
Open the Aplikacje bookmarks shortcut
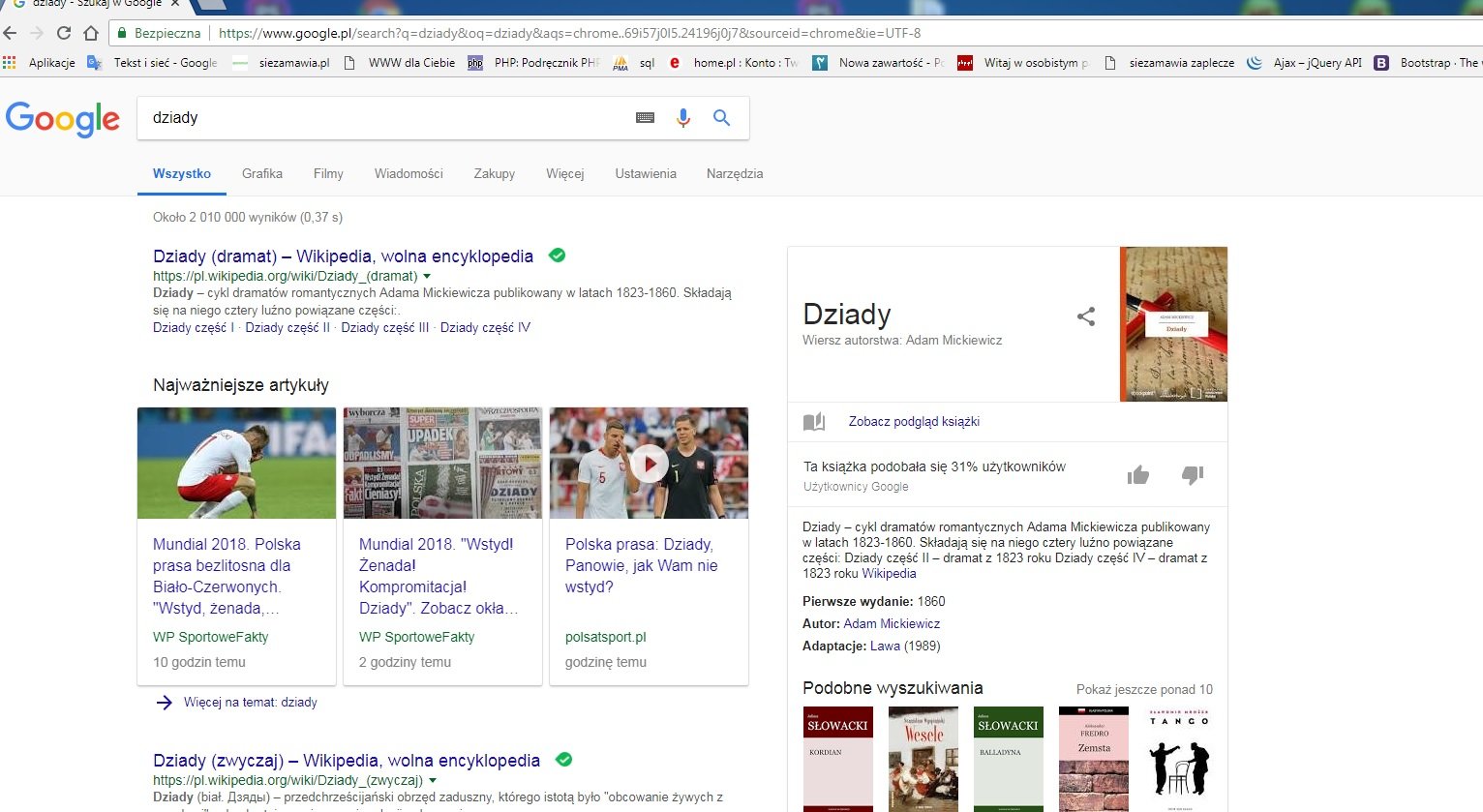point(40,63)
